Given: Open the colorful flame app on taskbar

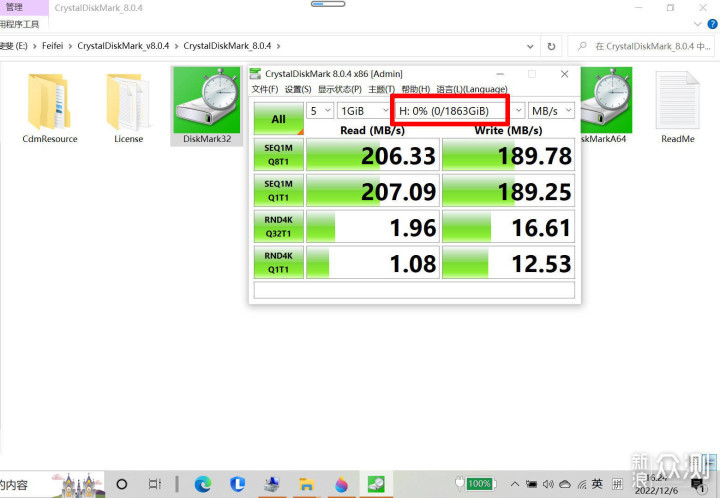Looking at the screenshot, I should (x=341, y=484).
